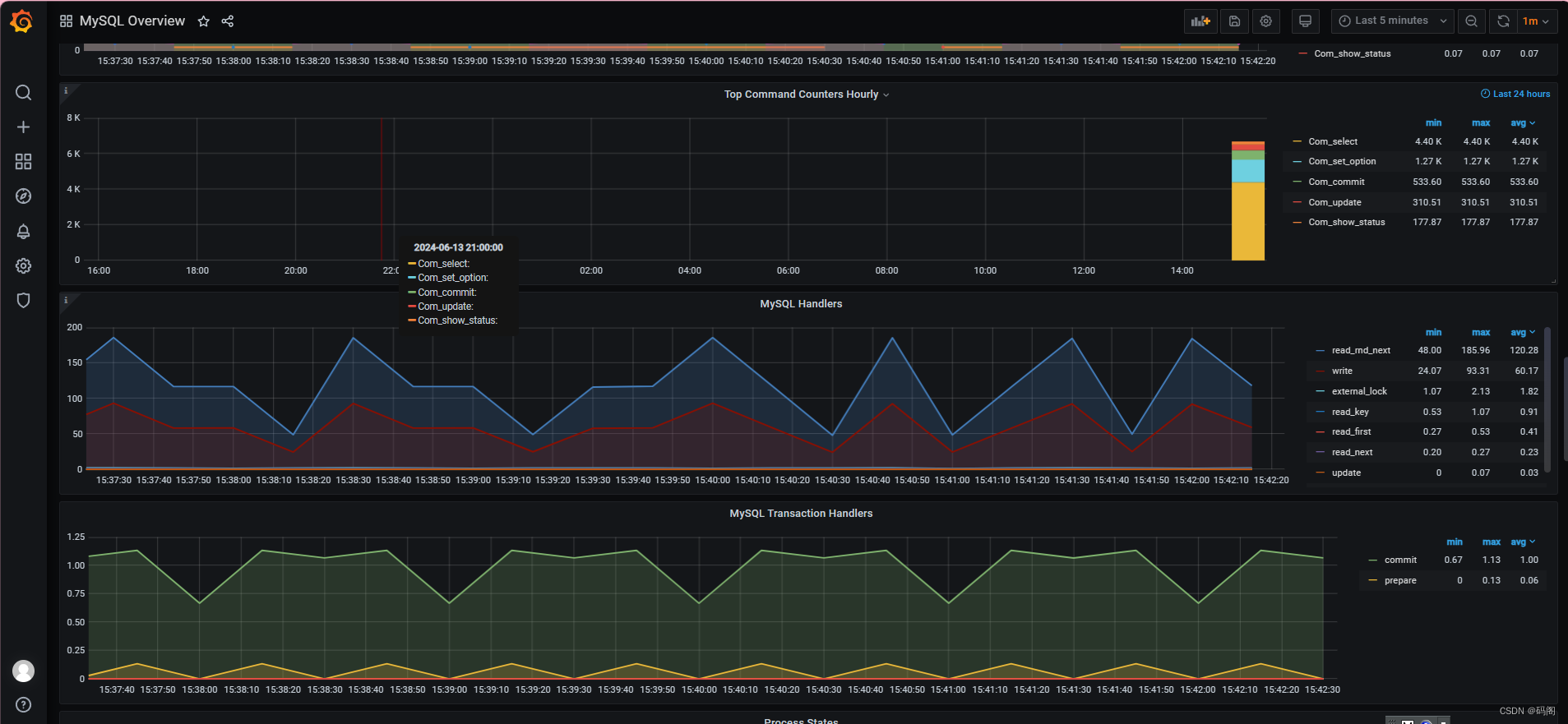This screenshot has width=1568, height=724.
Task: Open the Explore compass icon
Action: pyautogui.click(x=23, y=196)
